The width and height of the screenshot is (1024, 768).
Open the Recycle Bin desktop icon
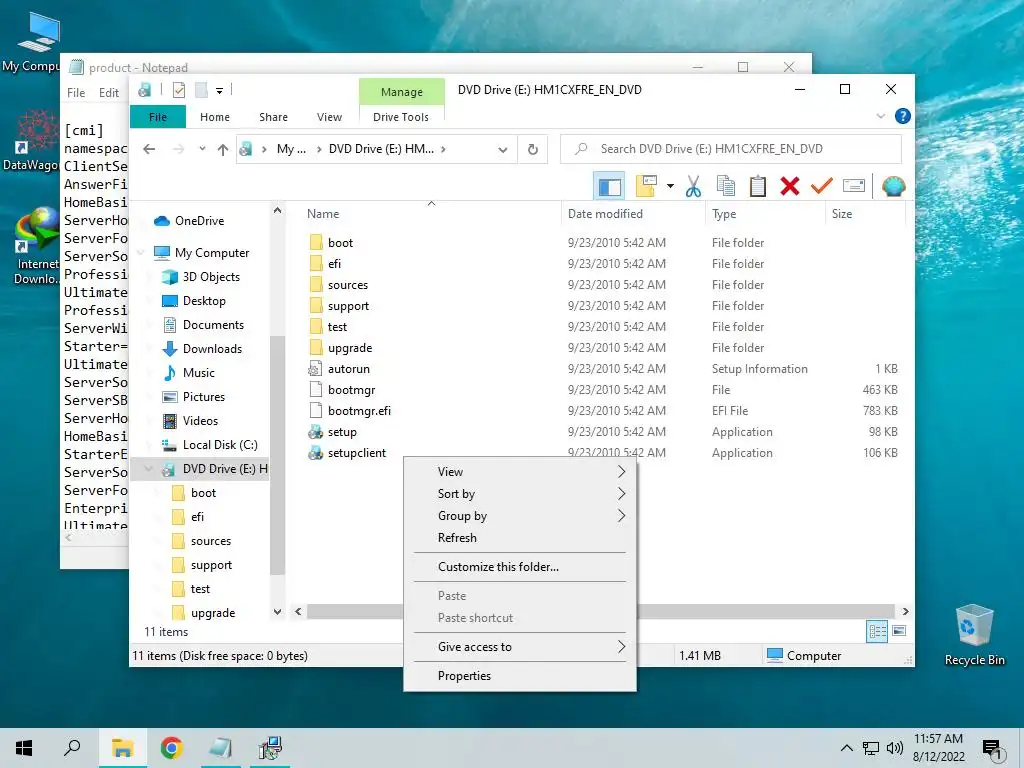pyautogui.click(x=974, y=635)
